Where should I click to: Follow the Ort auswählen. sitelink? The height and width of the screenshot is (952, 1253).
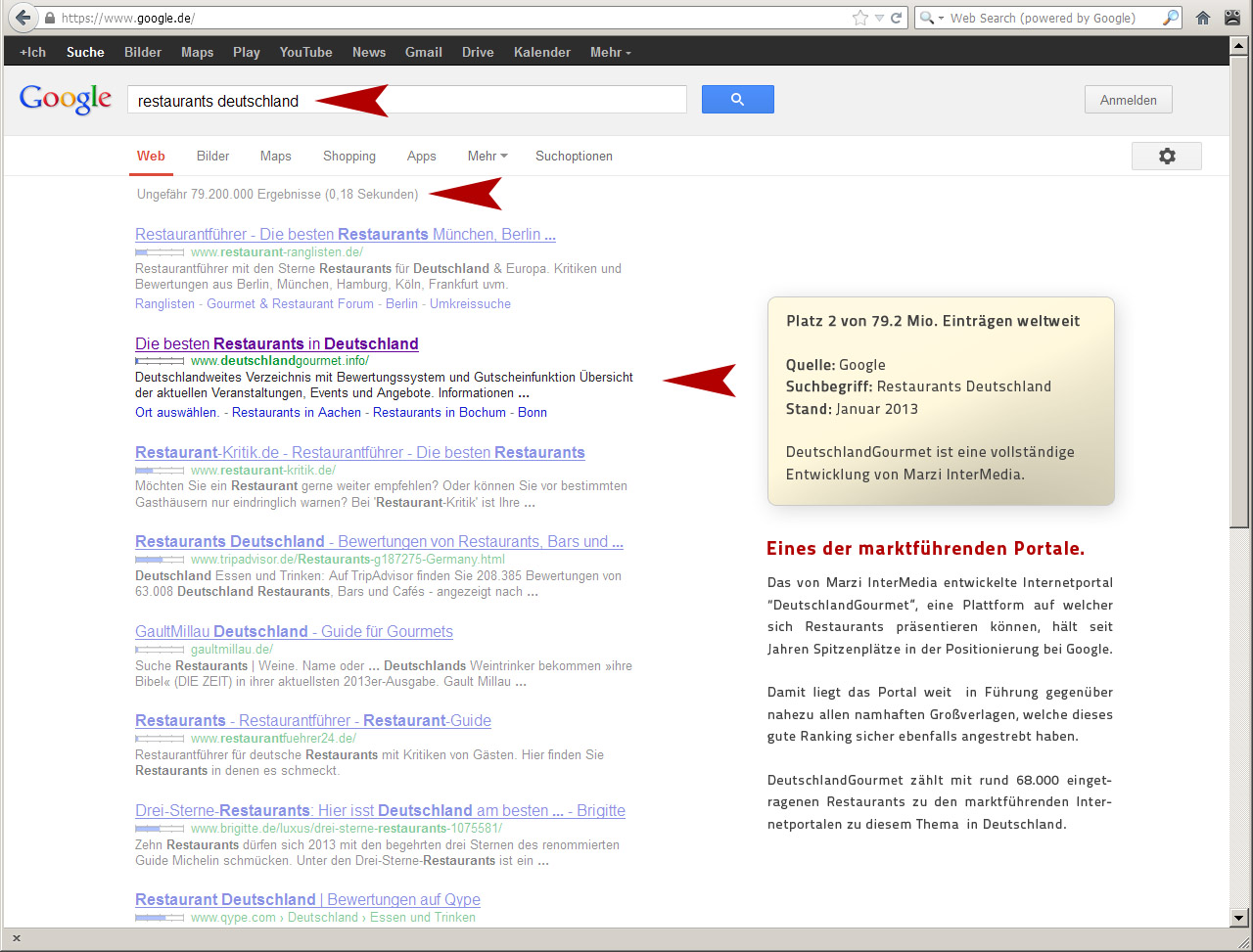pos(177,413)
